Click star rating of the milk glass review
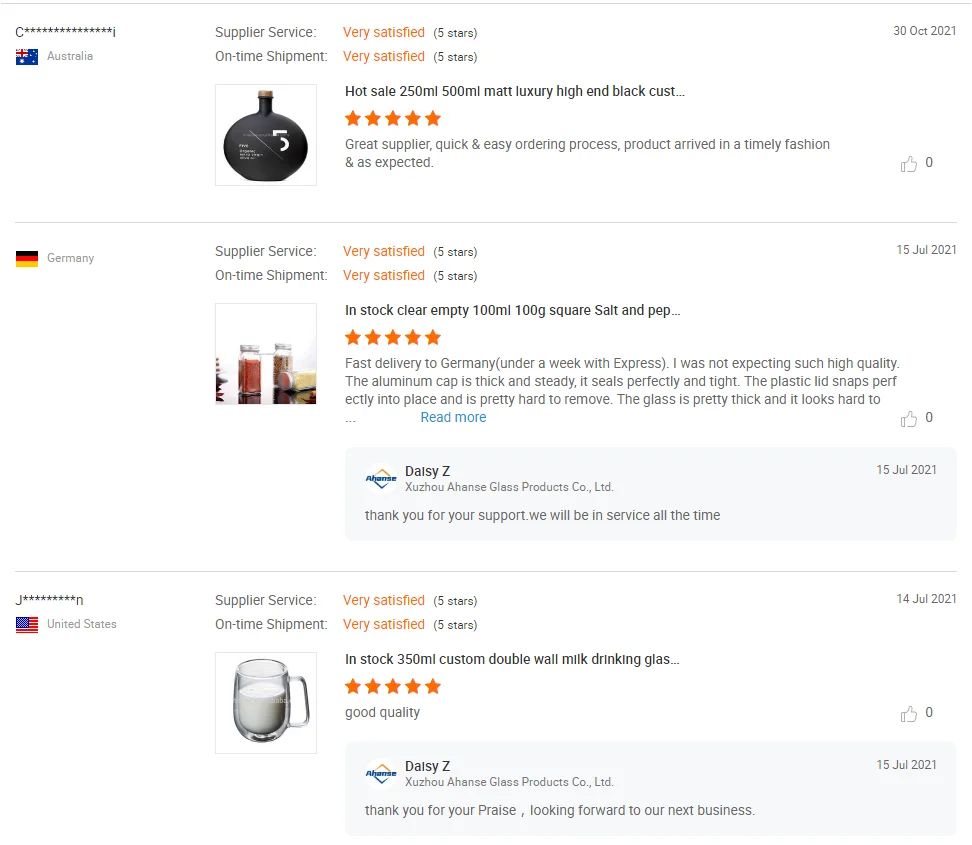The height and width of the screenshot is (845, 972). click(393, 687)
